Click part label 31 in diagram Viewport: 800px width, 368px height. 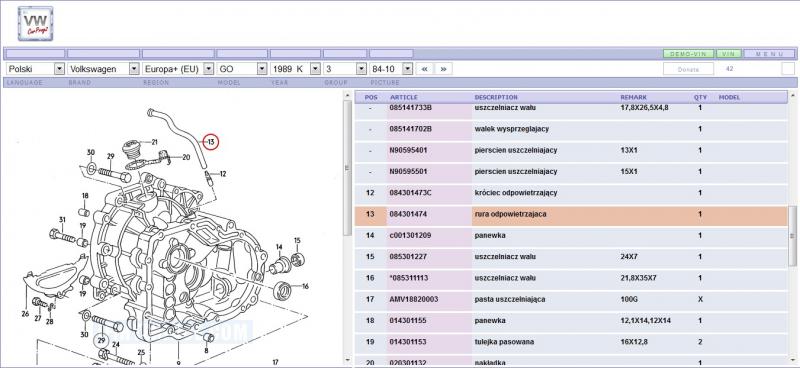coord(62,220)
